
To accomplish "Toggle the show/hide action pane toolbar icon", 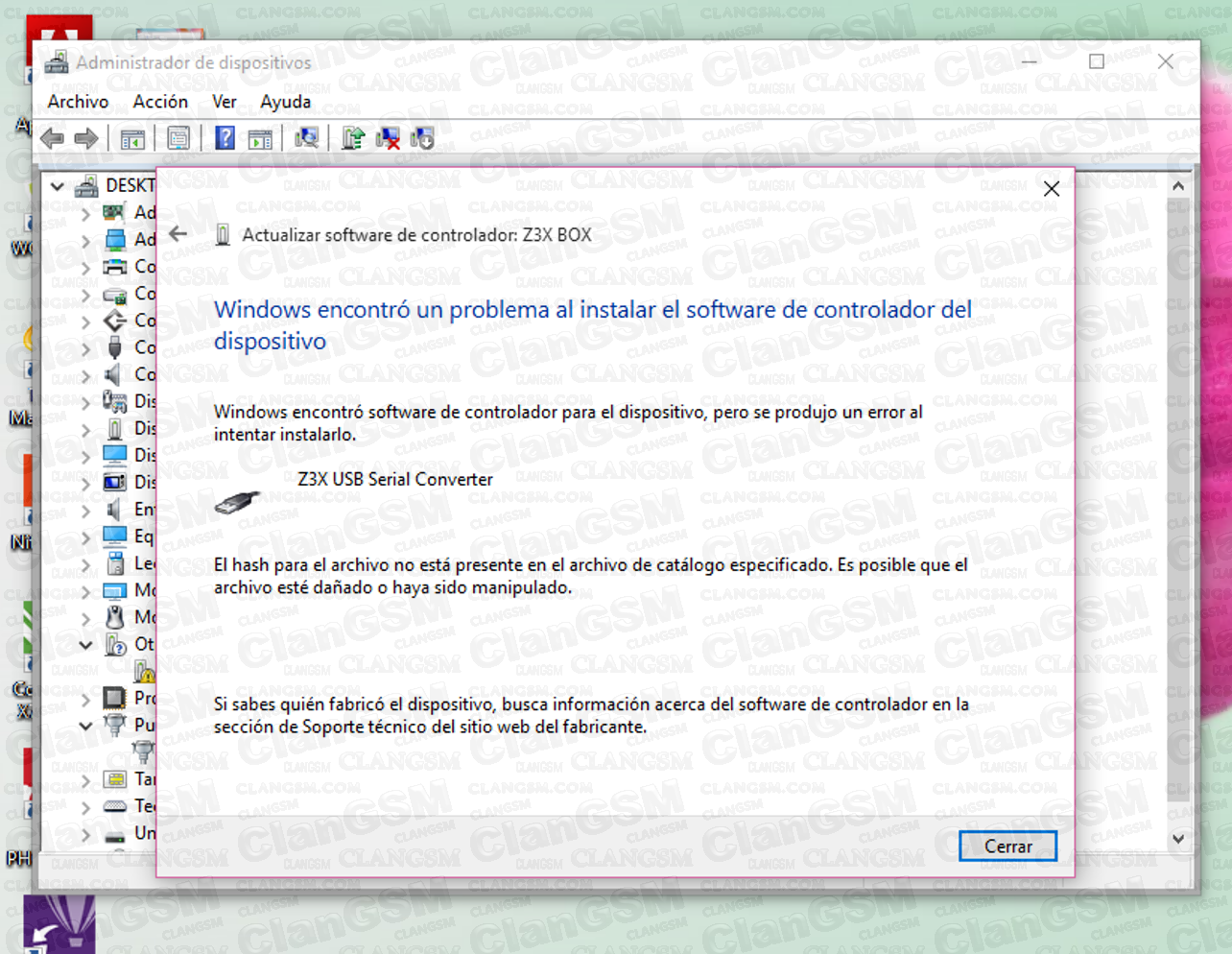I will [260, 138].
